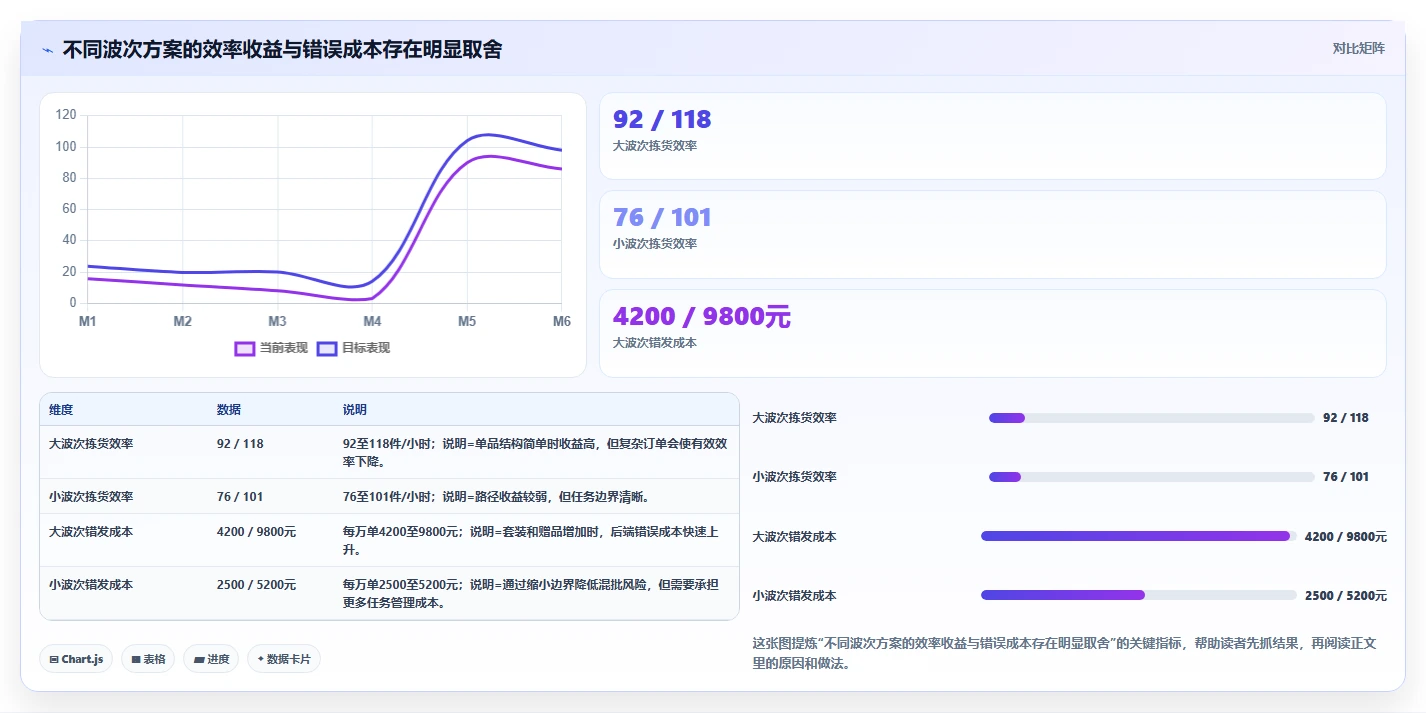Screen dimensions: 1426x713
Task: Click the 数据 column header
Action: click(x=228, y=410)
